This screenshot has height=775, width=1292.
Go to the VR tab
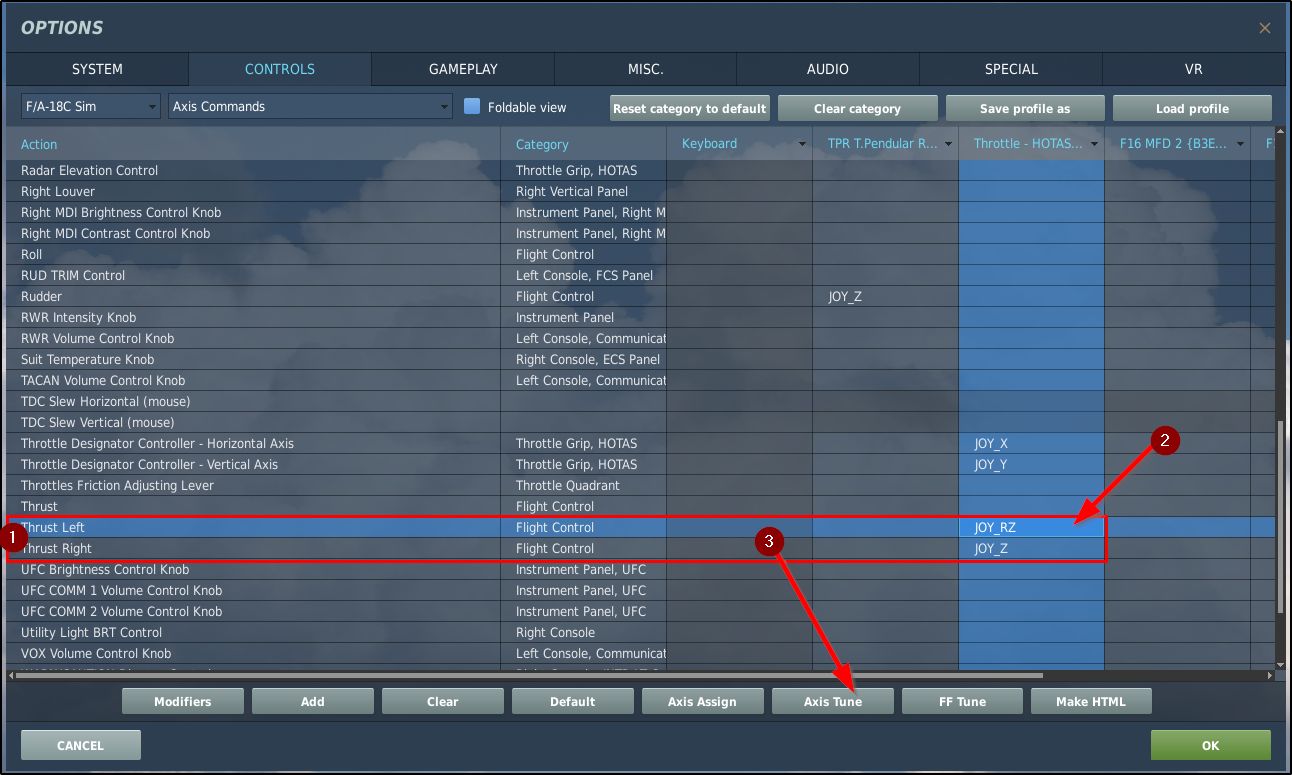point(1193,69)
